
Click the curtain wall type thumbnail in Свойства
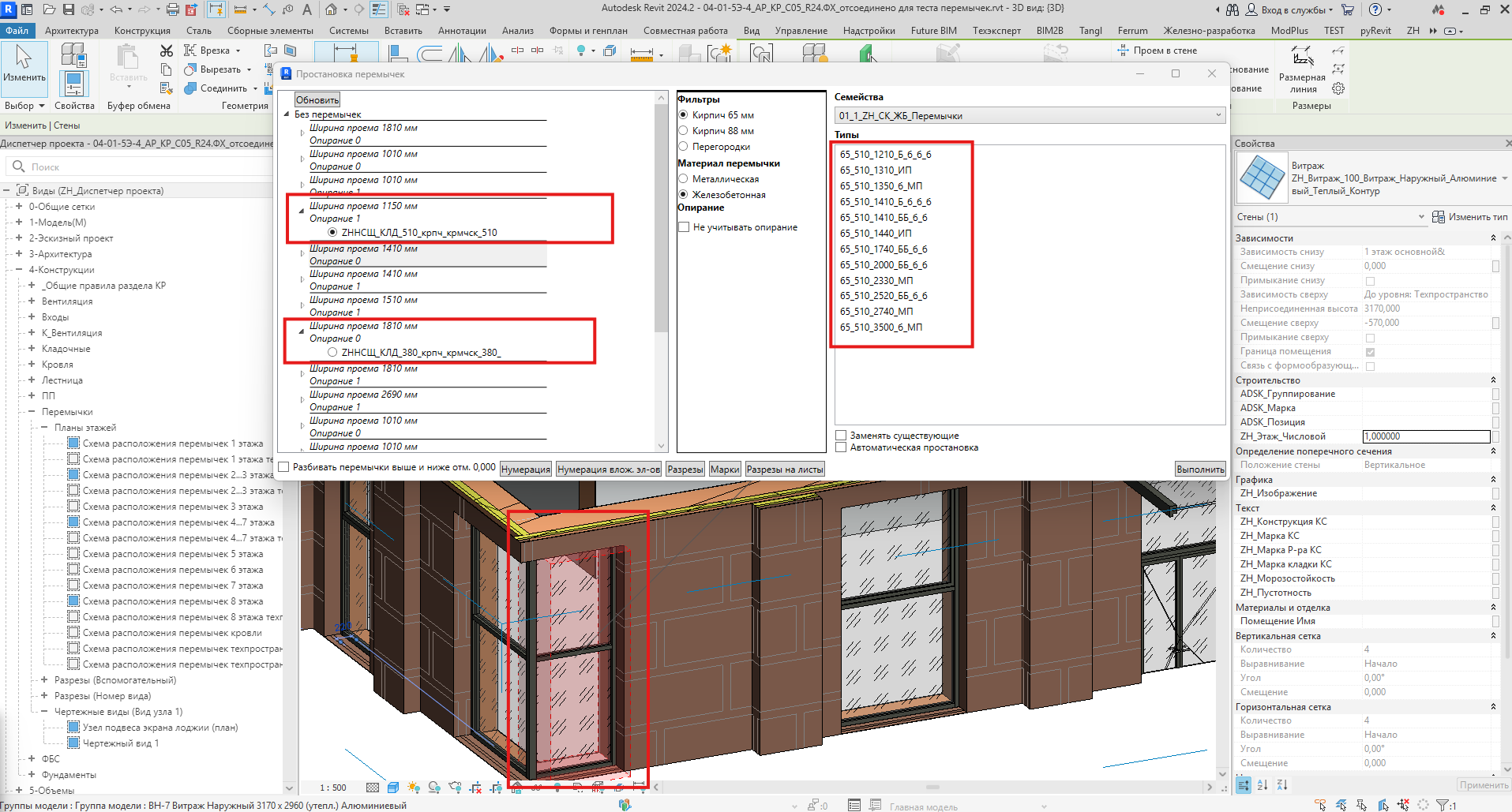(x=1262, y=177)
